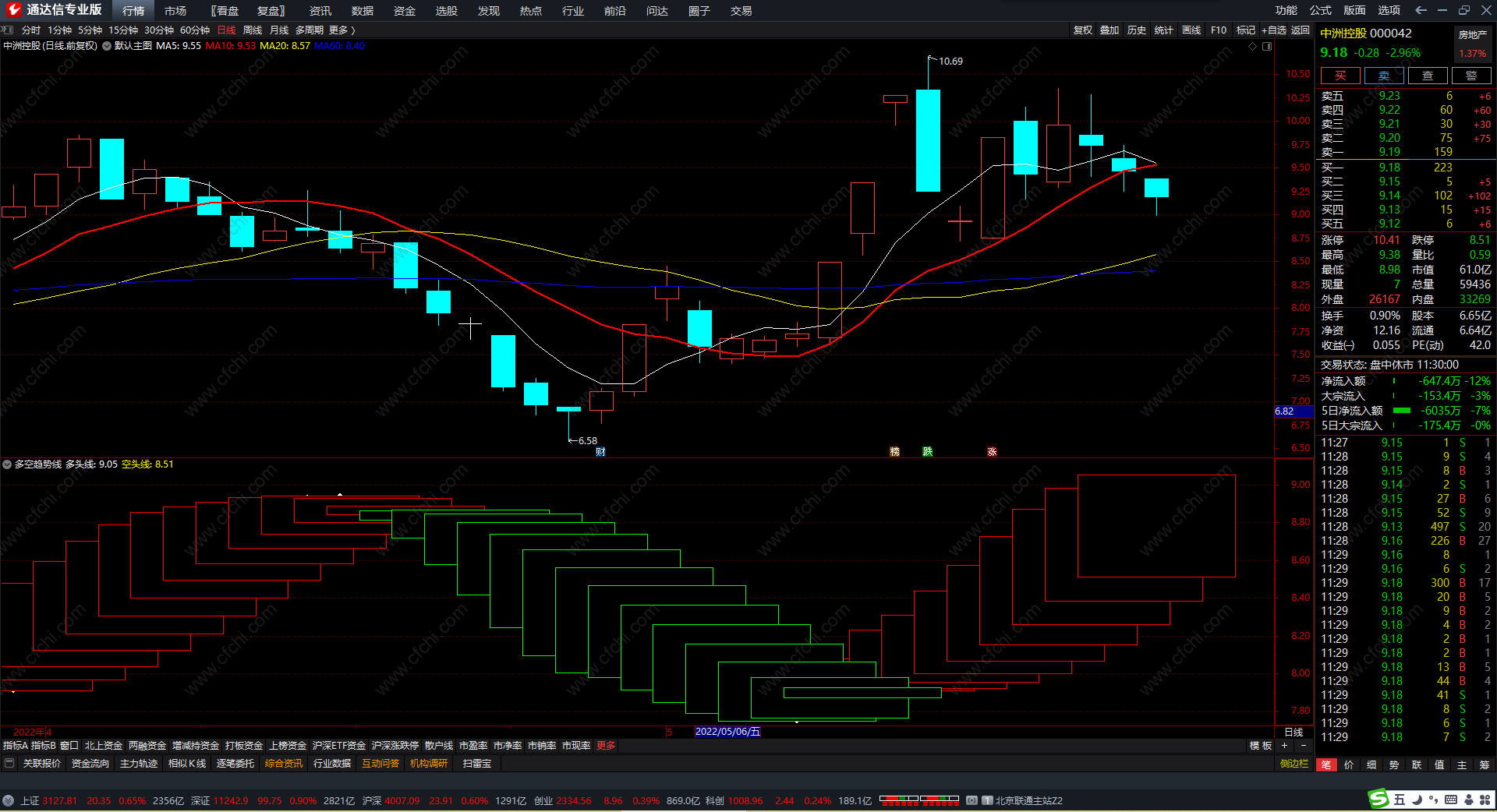
Task: Click the 榜 marker on the chart
Action: coord(894,452)
